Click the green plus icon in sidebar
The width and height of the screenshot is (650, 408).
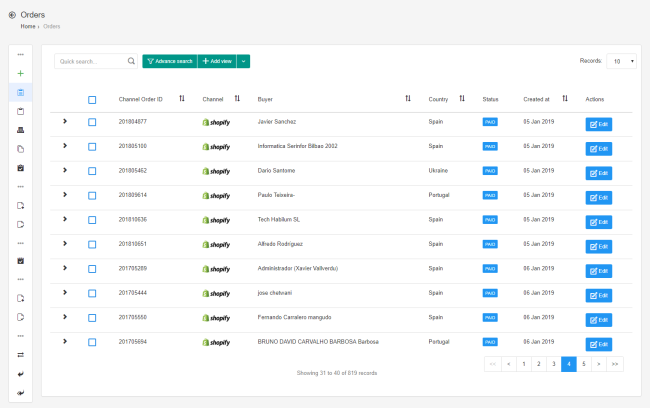[21, 74]
